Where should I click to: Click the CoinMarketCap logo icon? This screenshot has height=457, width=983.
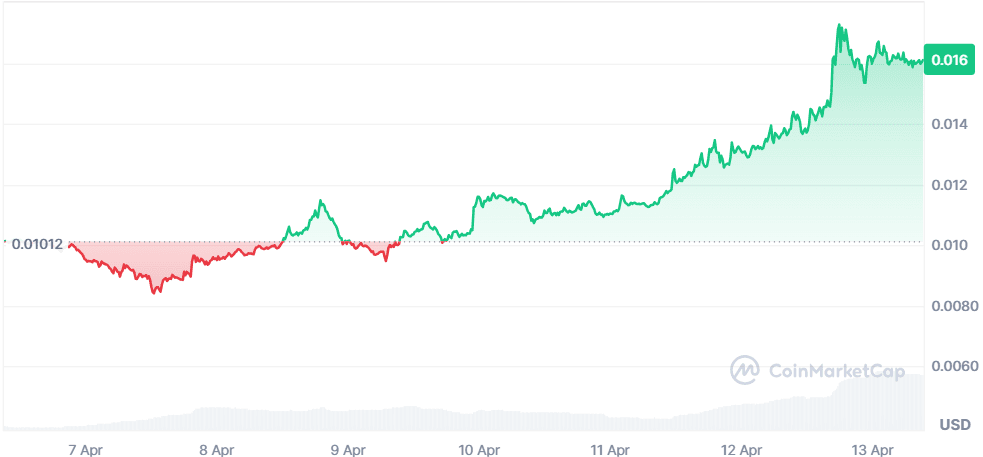[746, 370]
